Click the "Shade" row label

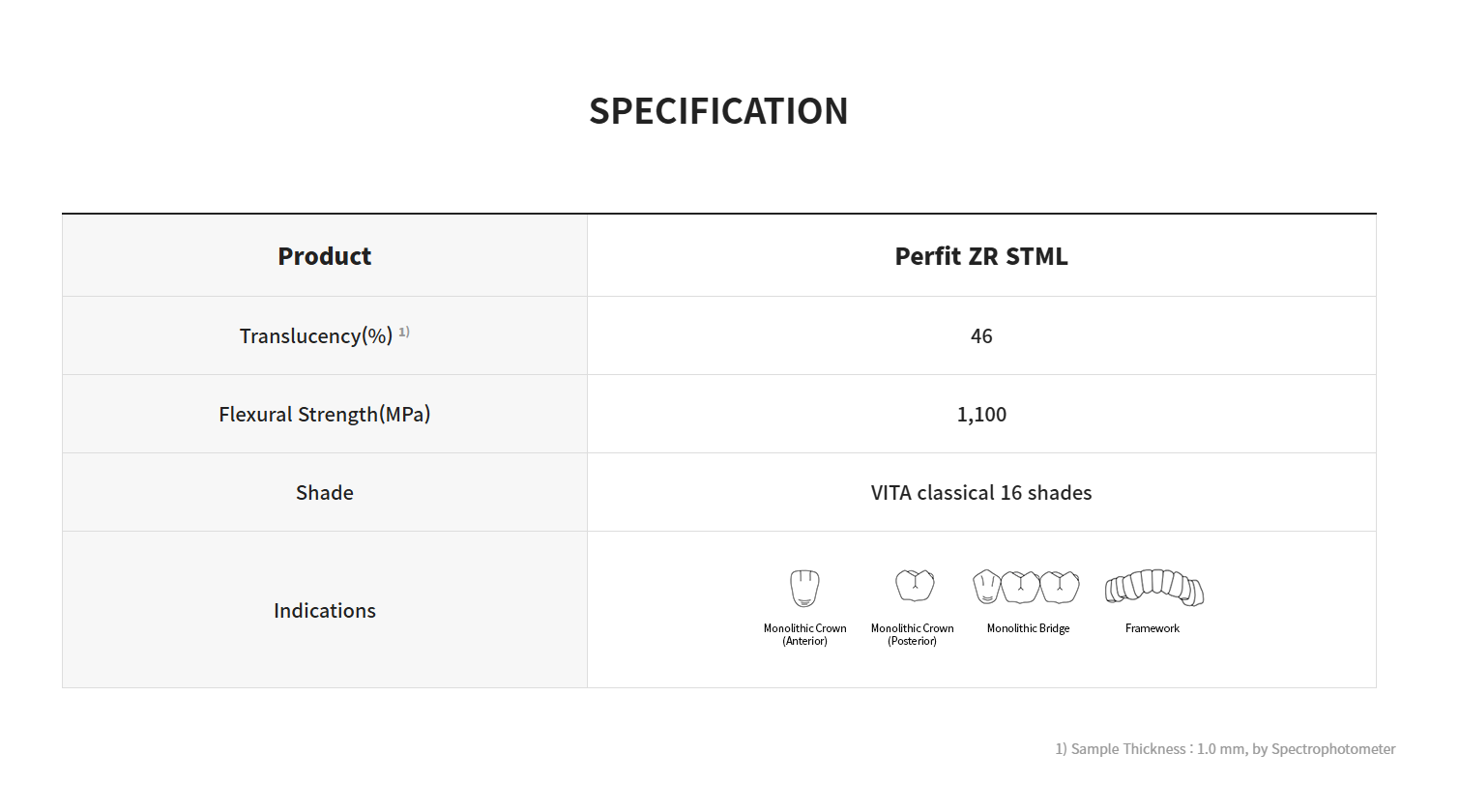pyautogui.click(x=325, y=493)
